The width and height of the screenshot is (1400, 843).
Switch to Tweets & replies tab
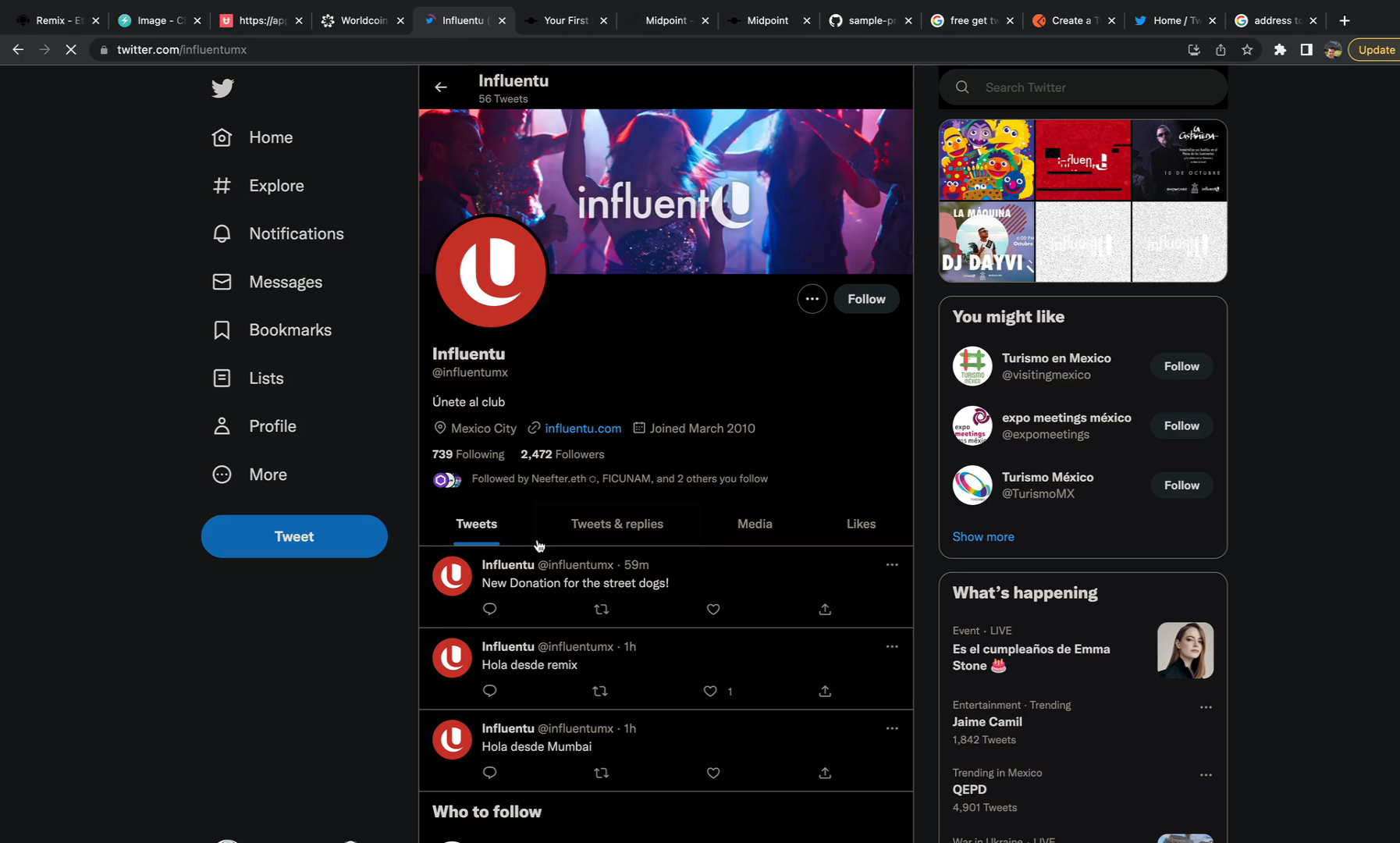click(617, 524)
